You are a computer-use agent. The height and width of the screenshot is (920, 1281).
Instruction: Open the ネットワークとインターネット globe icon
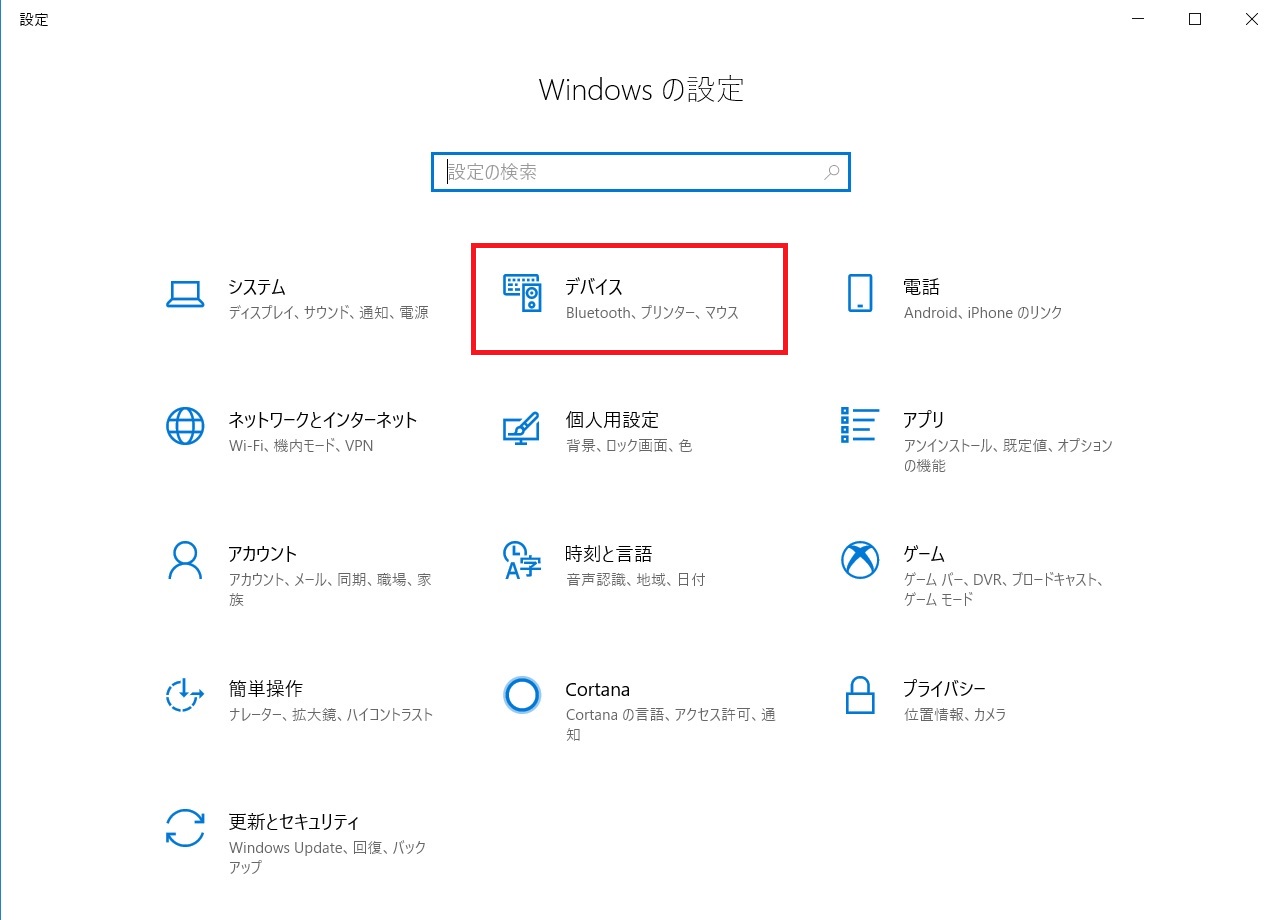tap(185, 426)
